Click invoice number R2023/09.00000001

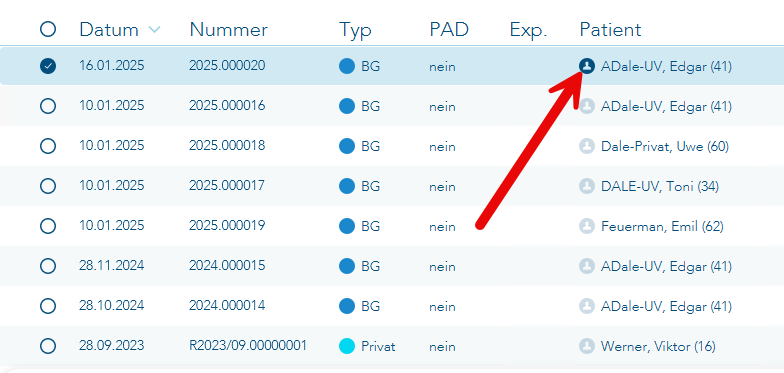(248, 346)
